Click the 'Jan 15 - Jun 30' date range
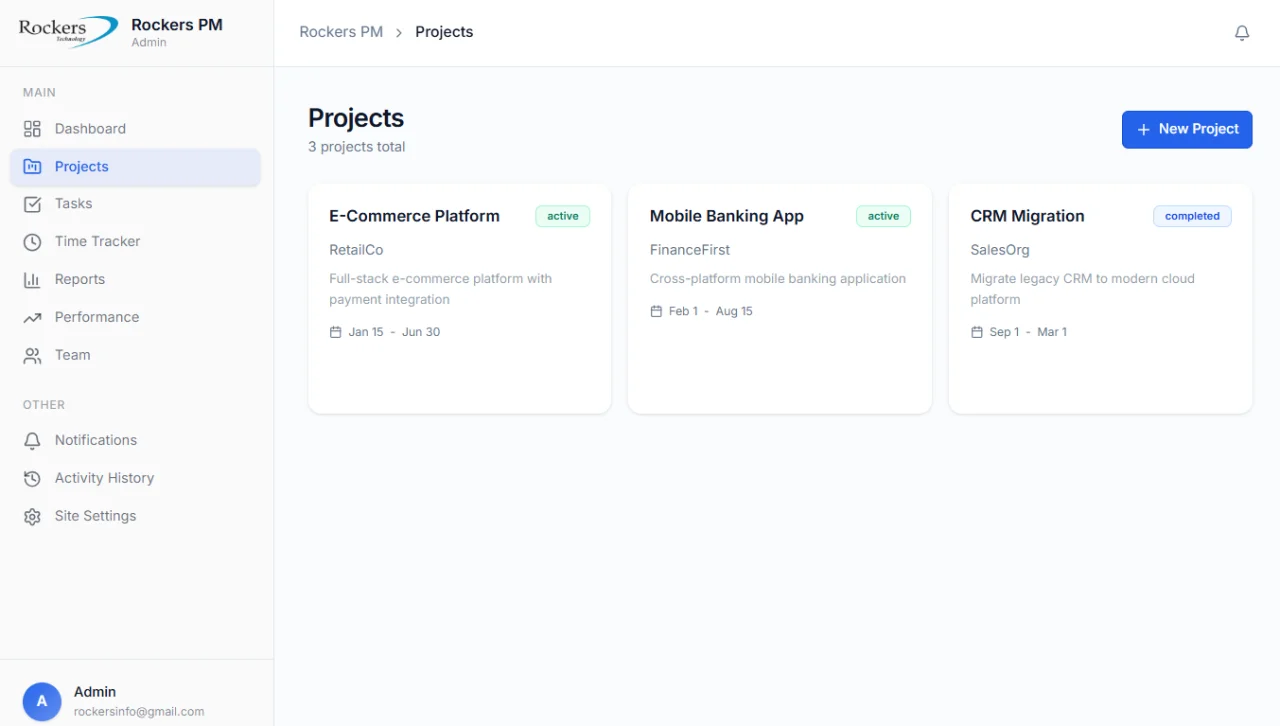The image size is (1280, 726). [394, 332]
